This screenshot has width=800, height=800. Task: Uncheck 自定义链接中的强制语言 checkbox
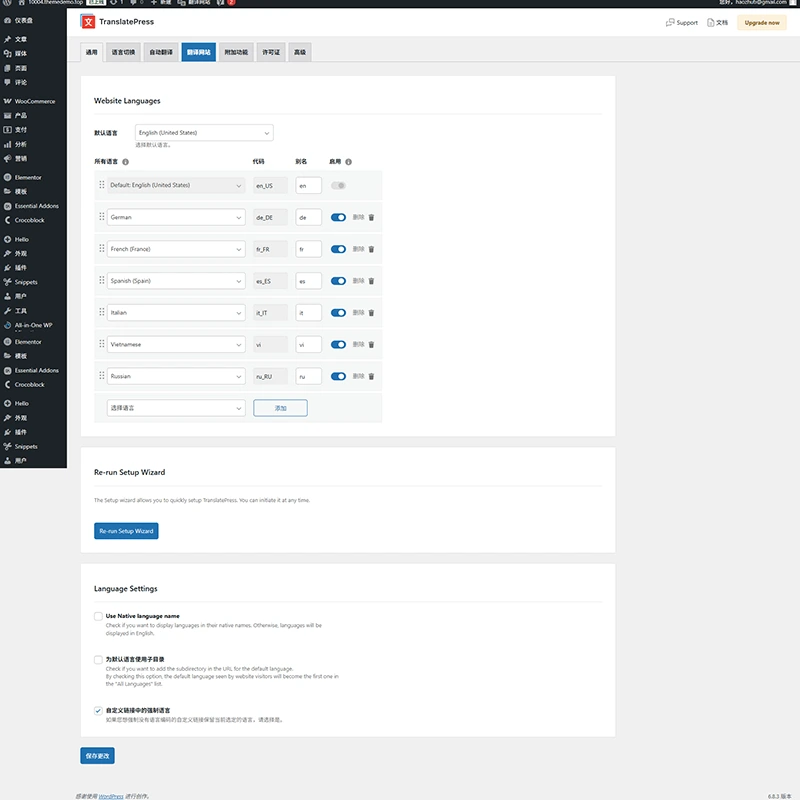click(98, 710)
